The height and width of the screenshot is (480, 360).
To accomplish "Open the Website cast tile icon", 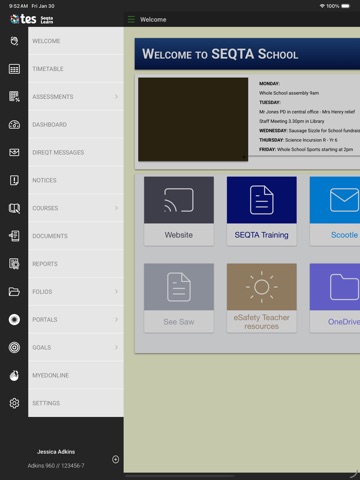I will pyautogui.click(x=179, y=200).
